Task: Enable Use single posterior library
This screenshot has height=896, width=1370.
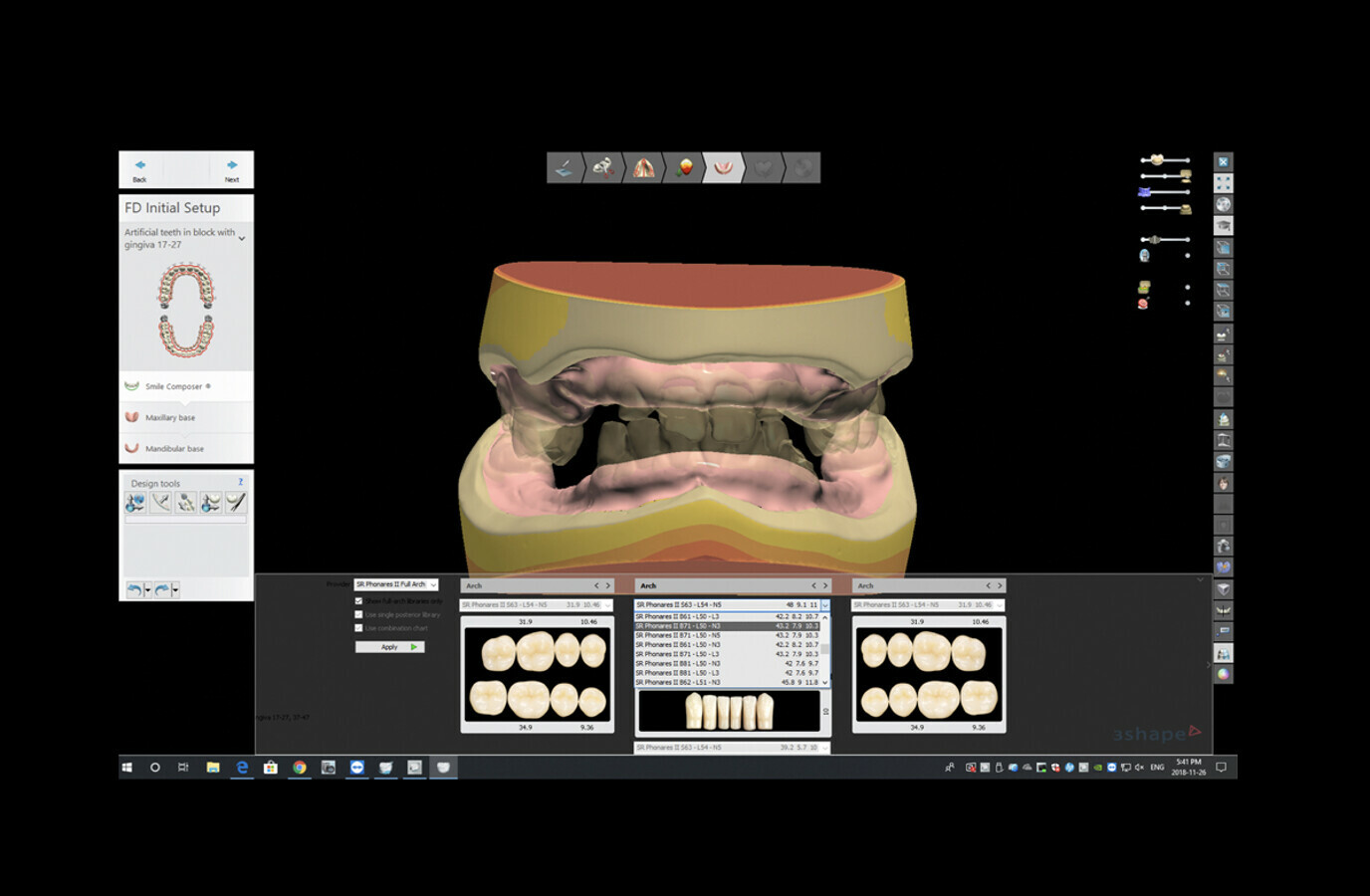Action: tap(358, 614)
